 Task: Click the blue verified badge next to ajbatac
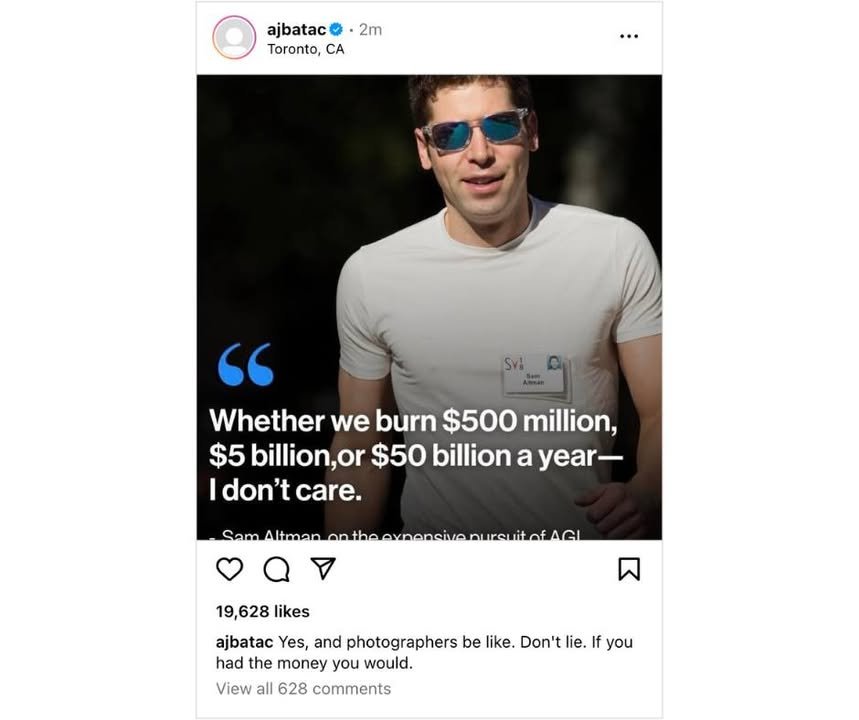click(x=336, y=29)
